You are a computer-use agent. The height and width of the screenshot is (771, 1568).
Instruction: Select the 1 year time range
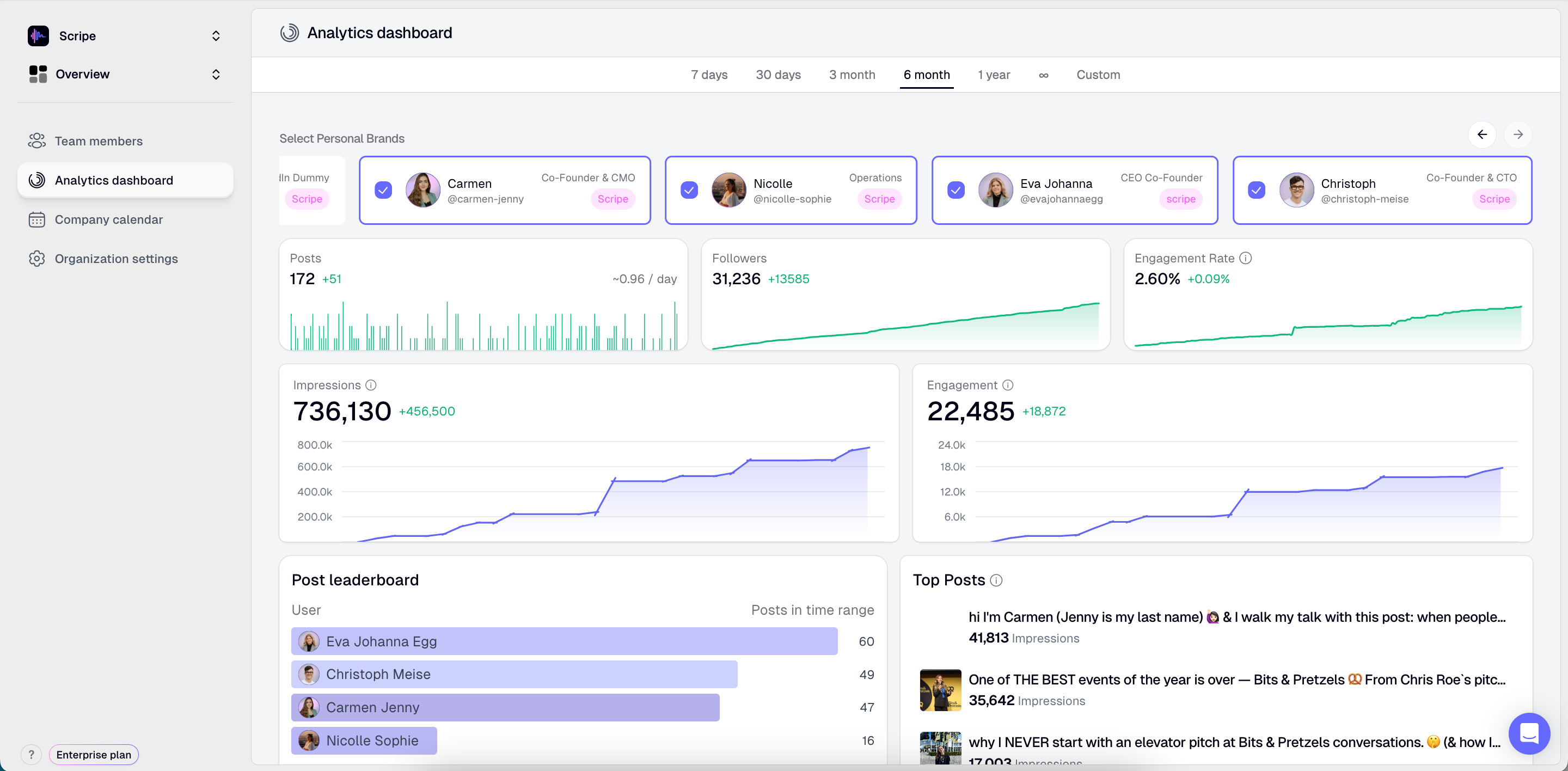point(994,75)
